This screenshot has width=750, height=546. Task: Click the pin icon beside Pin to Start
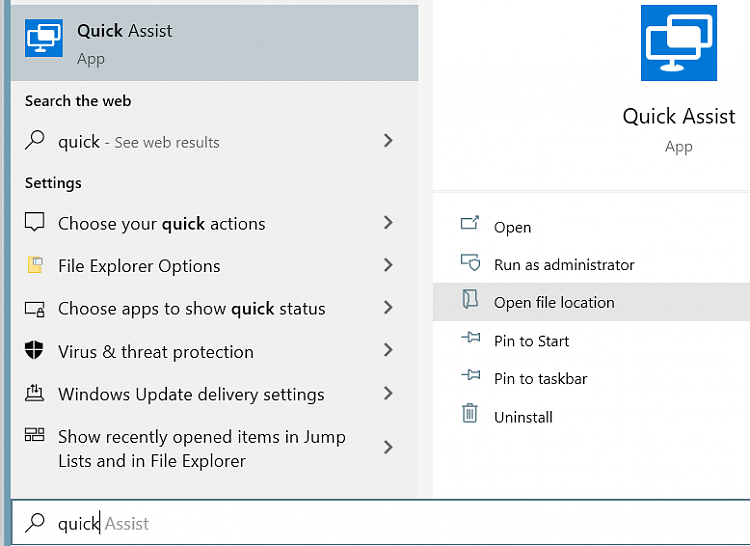pos(471,338)
